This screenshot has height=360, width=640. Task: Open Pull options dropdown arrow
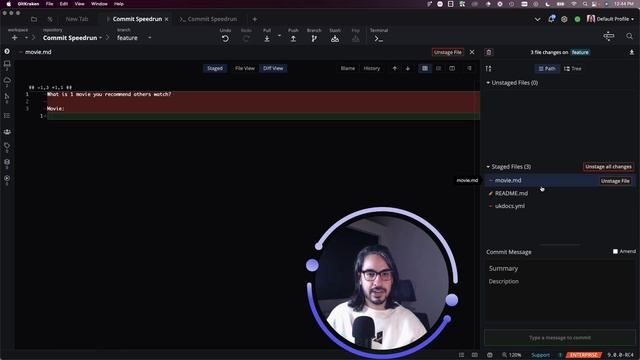click(x=280, y=36)
